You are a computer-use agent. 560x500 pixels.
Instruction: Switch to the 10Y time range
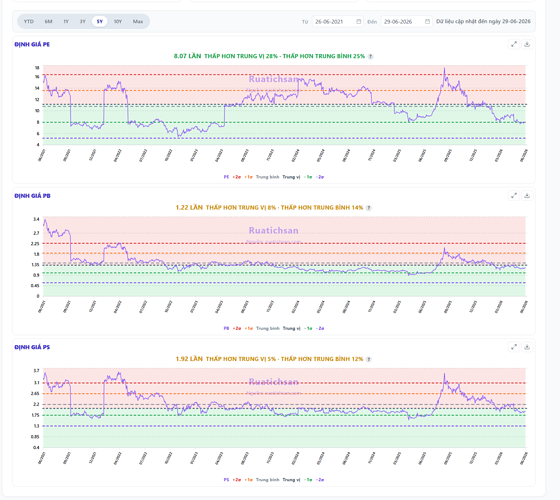pos(118,21)
